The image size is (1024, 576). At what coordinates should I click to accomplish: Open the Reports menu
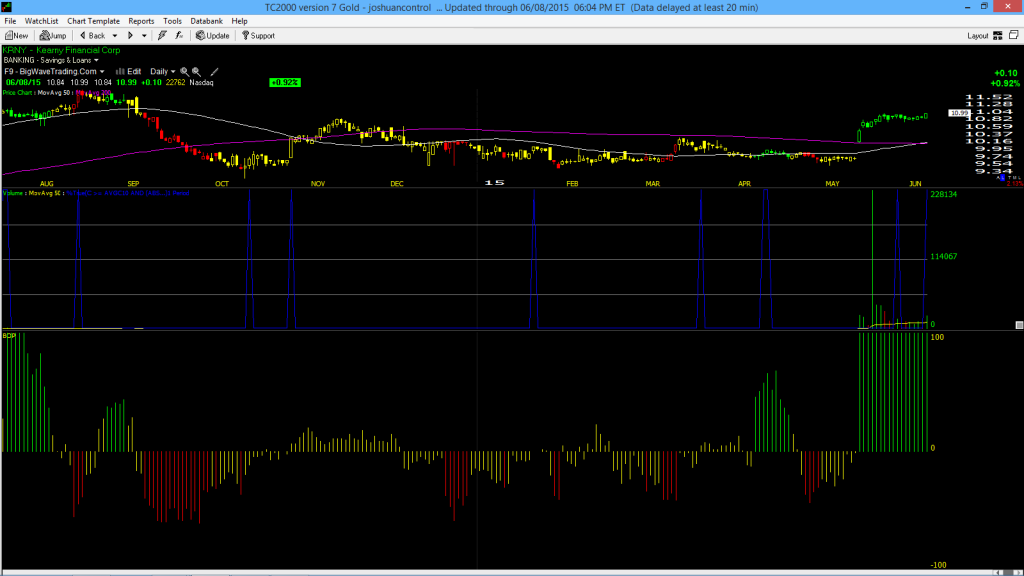point(141,21)
